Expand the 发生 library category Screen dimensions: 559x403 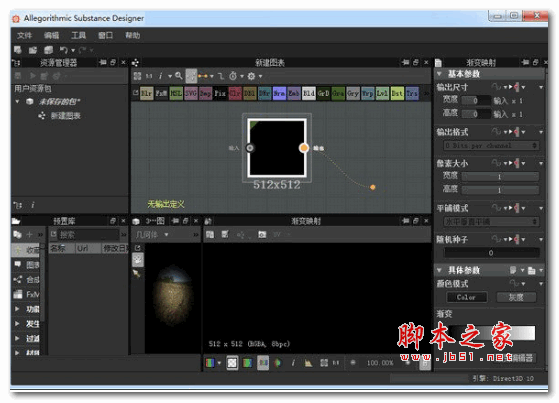pyautogui.click(x=17, y=323)
